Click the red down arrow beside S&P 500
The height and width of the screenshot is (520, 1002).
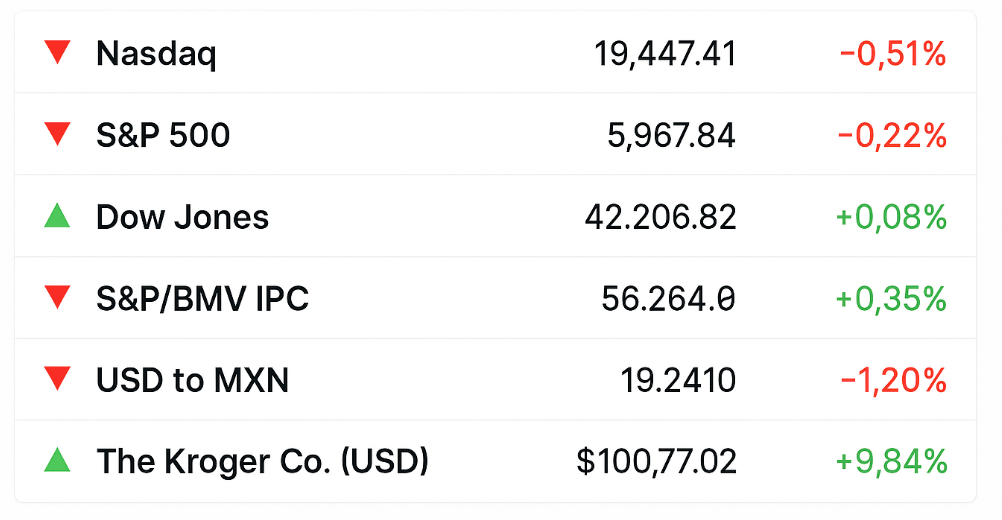(57, 134)
